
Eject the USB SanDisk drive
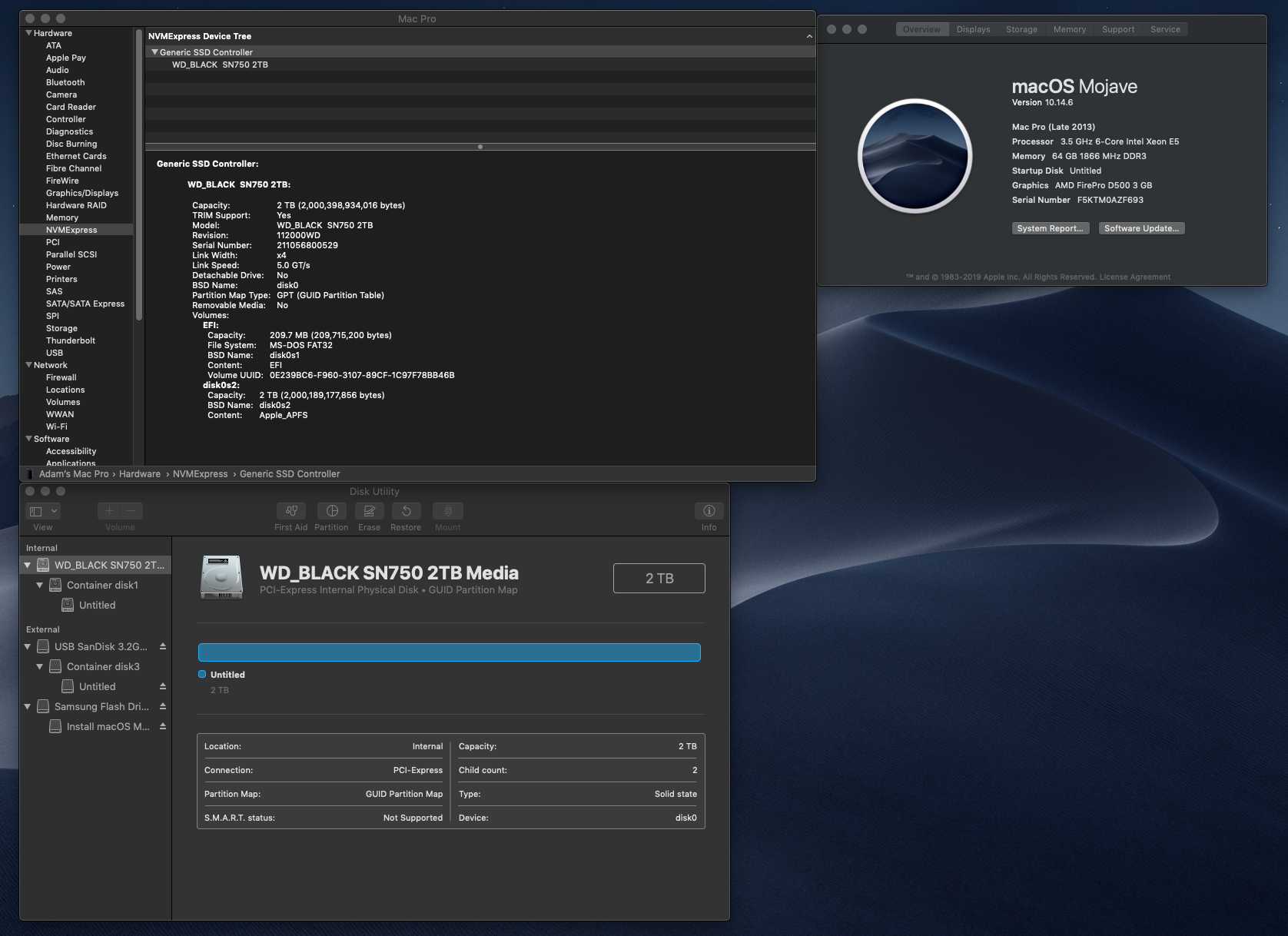click(x=163, y=646)
